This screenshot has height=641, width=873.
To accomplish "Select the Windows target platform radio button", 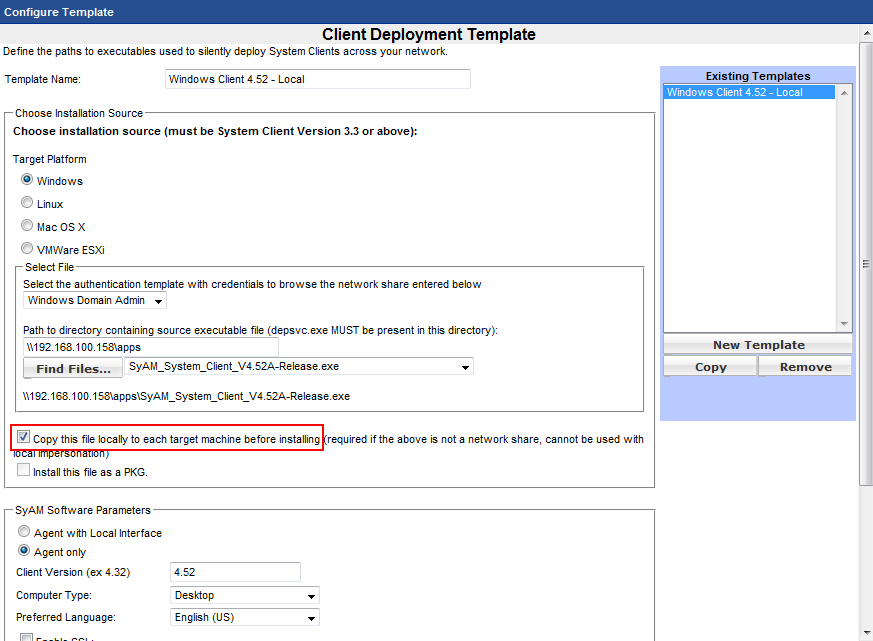I will pos(27,180).
